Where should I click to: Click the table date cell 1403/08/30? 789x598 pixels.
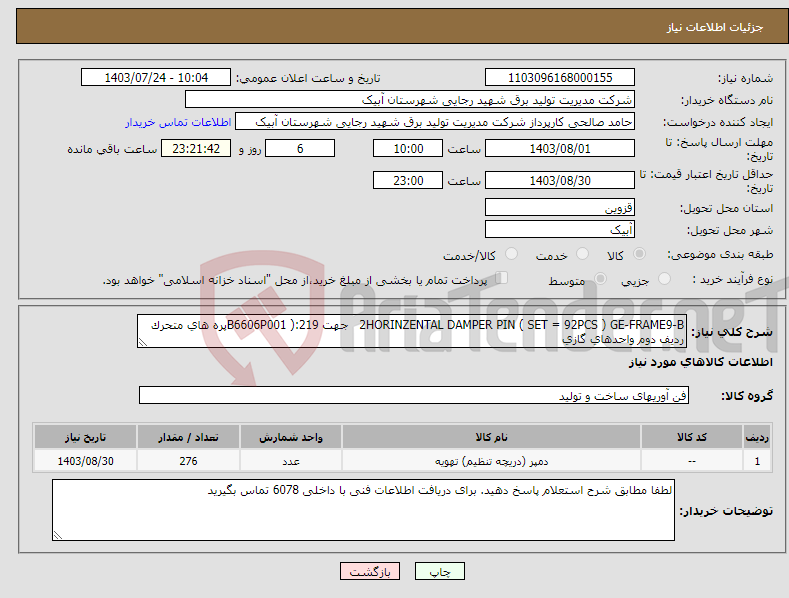tap(85, 461)
